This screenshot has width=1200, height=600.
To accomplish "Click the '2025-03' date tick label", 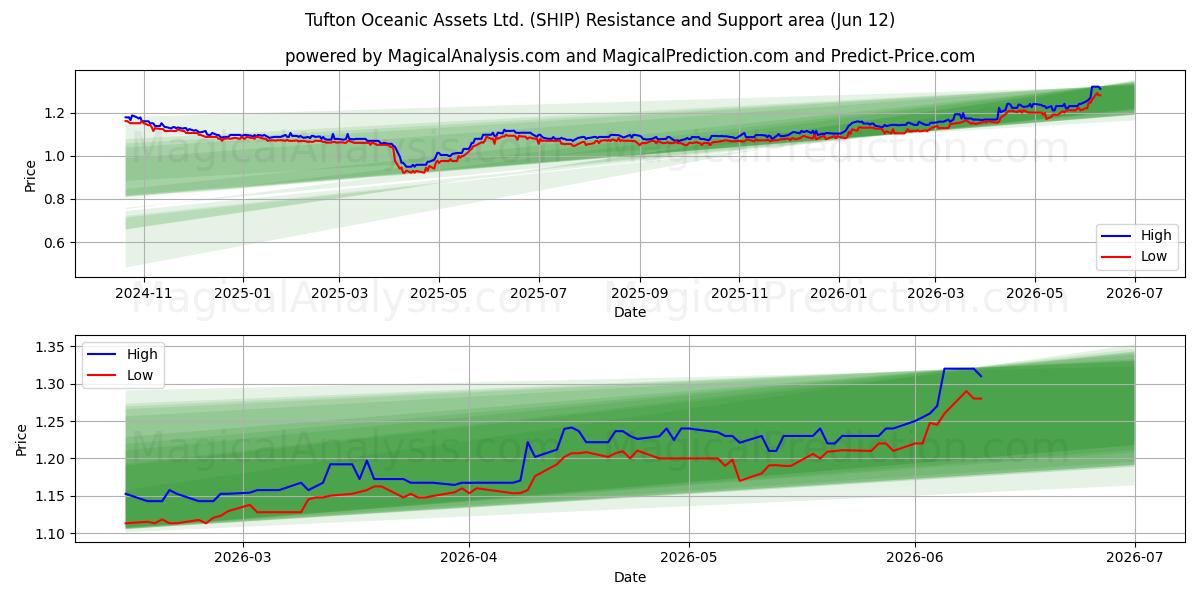I will pos(339,294).
